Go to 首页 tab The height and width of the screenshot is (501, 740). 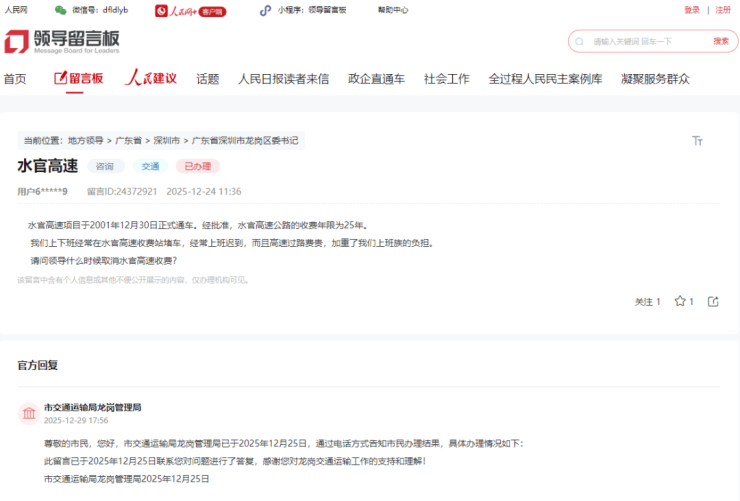point(15,79)
